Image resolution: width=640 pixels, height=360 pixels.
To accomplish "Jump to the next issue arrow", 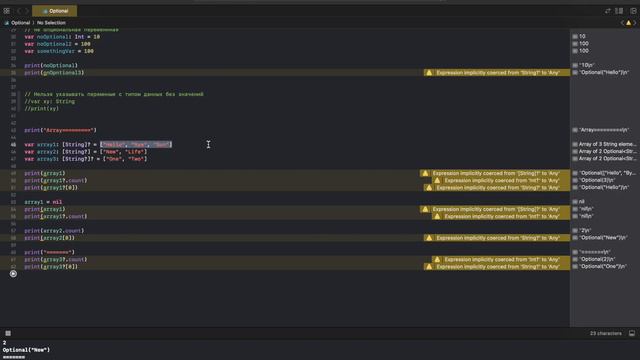I will point(635,23).
